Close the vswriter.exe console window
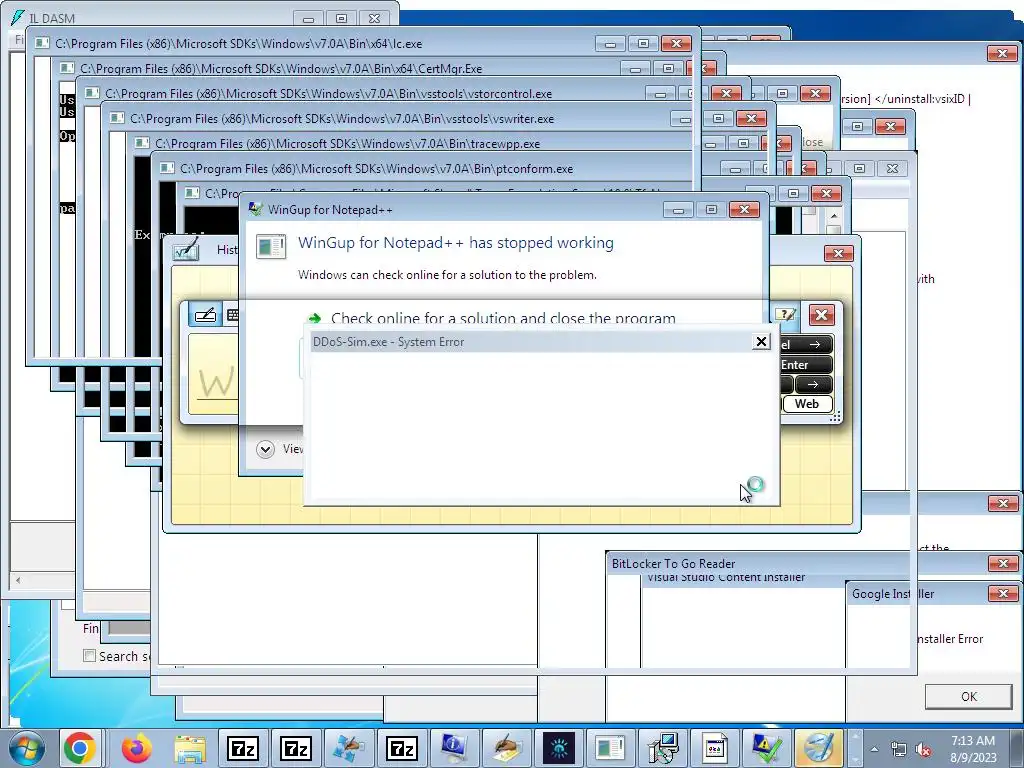The width and height of the screenshot is (1024, 768). [751, 118]
